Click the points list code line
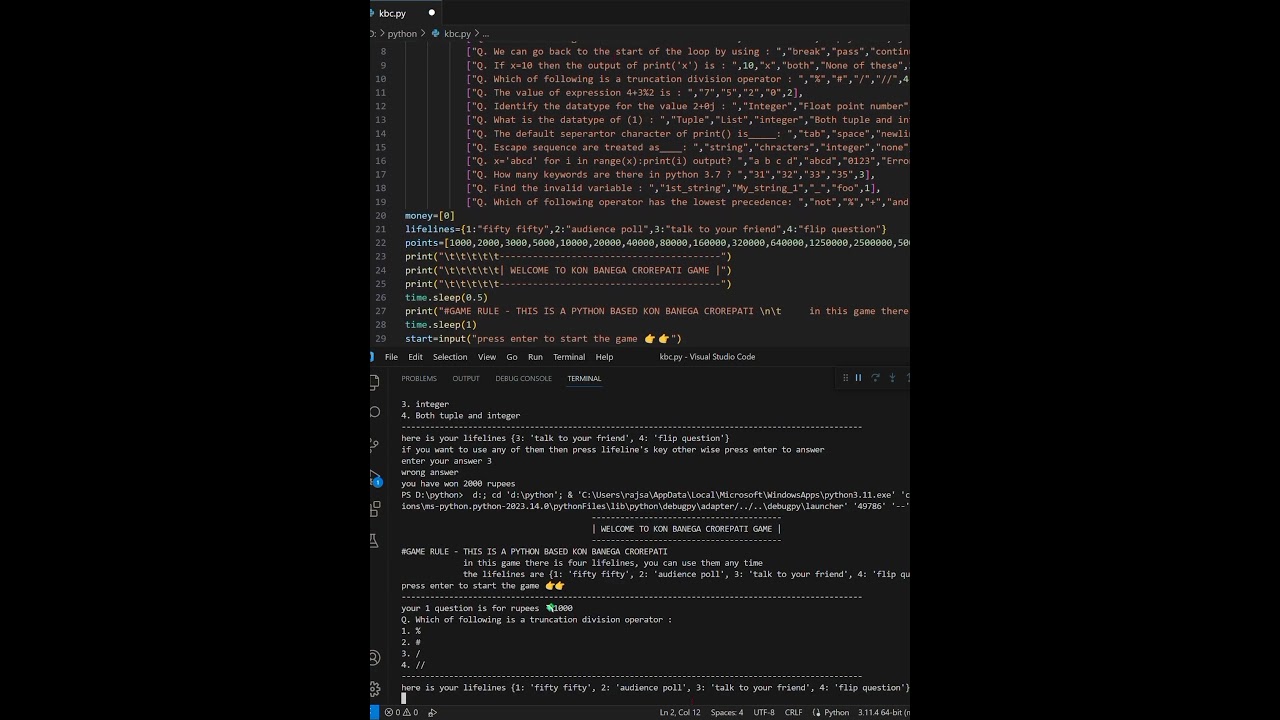 (x=657, y=243)
